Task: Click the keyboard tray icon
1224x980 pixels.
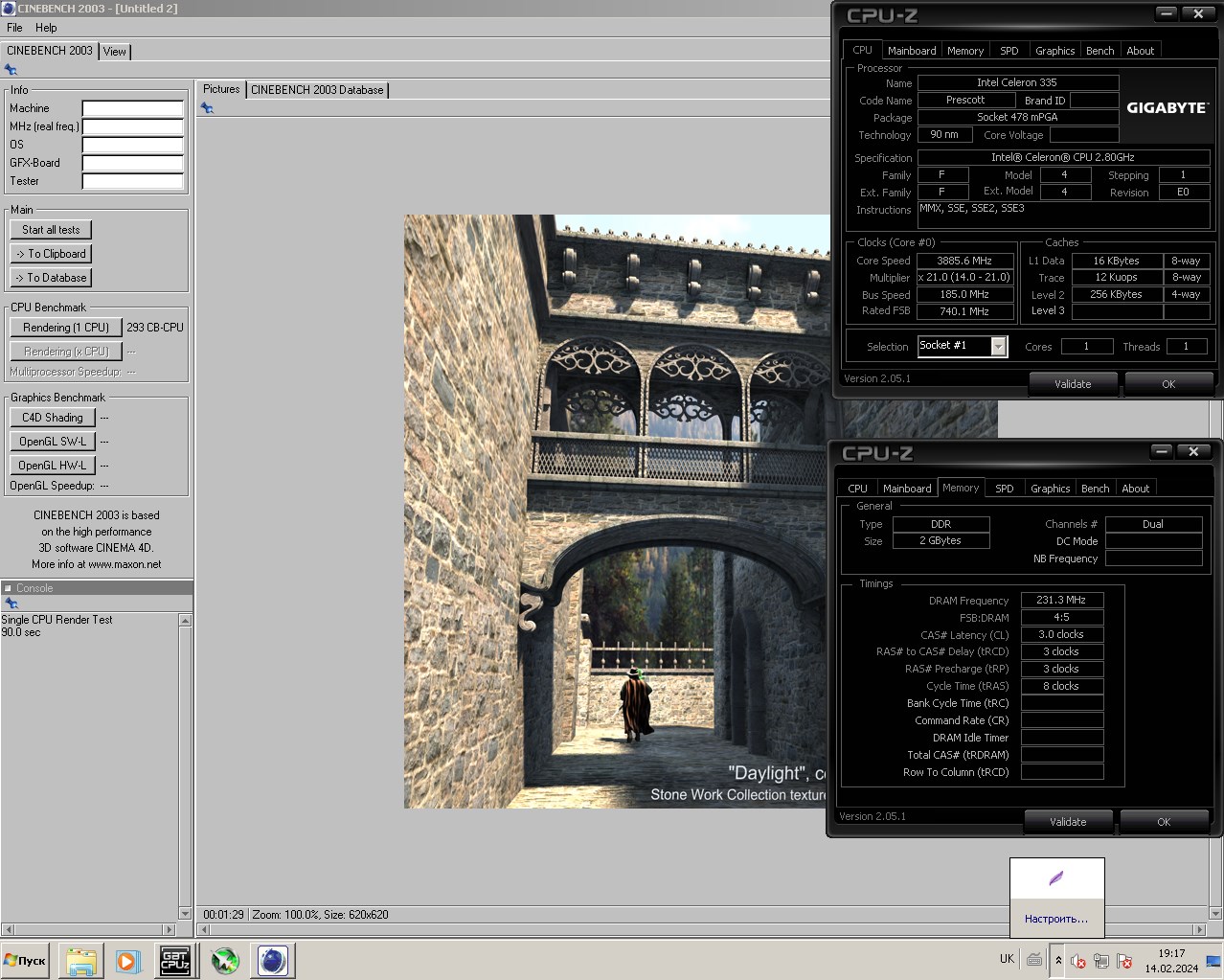Action: pyautogui.click(x=1034, y=959)
